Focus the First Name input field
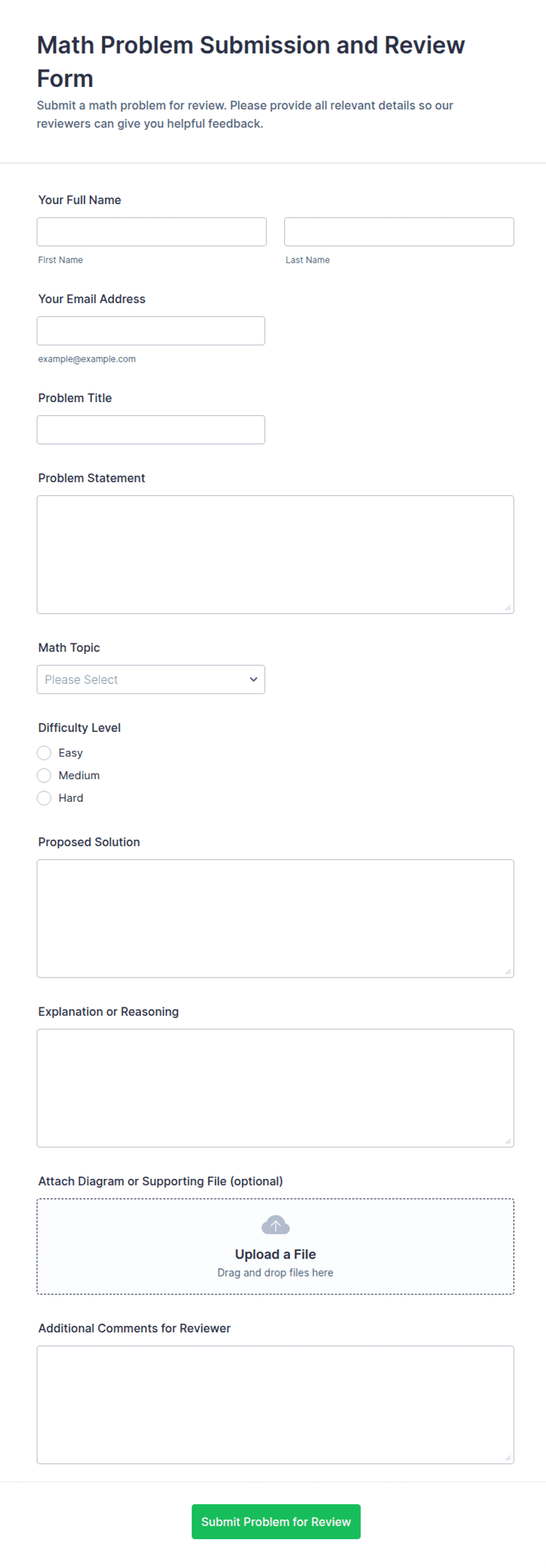This screenshot has width=546, height=1568. pos(151,232)
